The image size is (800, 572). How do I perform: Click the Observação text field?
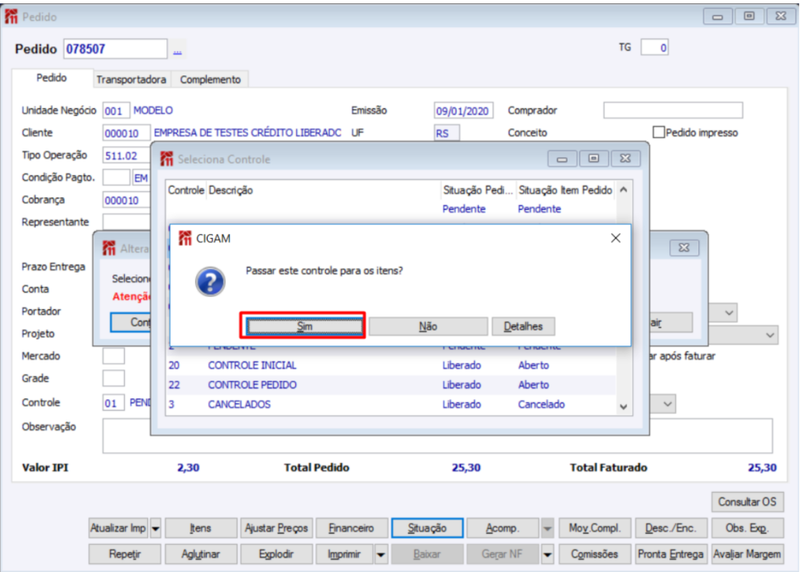(437, 436)
